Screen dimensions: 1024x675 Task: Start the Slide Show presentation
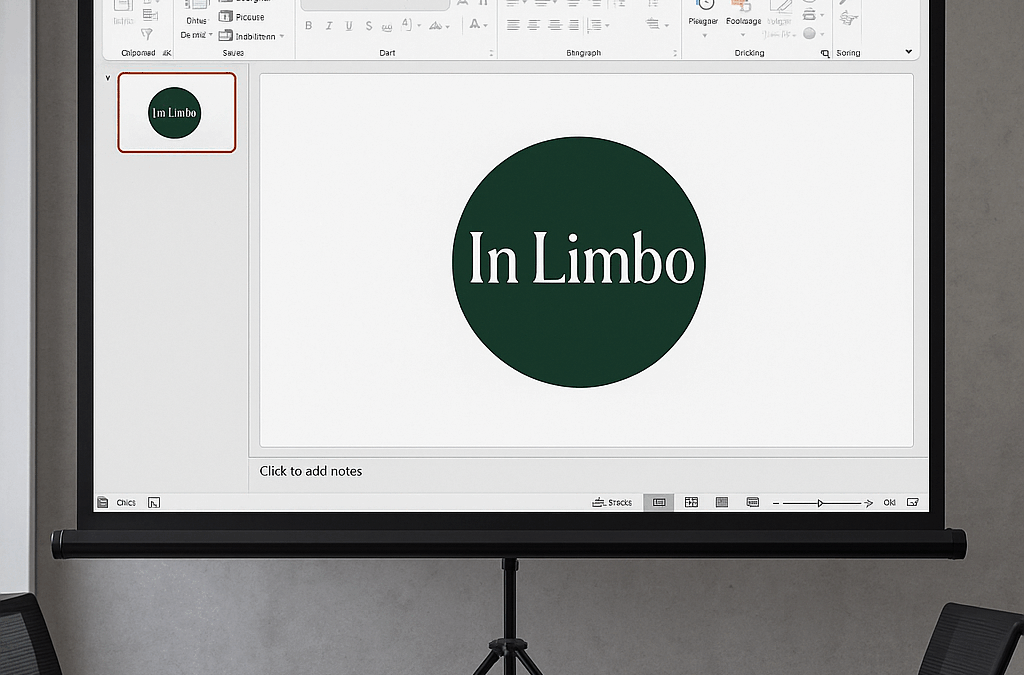[x=751, y=502]
